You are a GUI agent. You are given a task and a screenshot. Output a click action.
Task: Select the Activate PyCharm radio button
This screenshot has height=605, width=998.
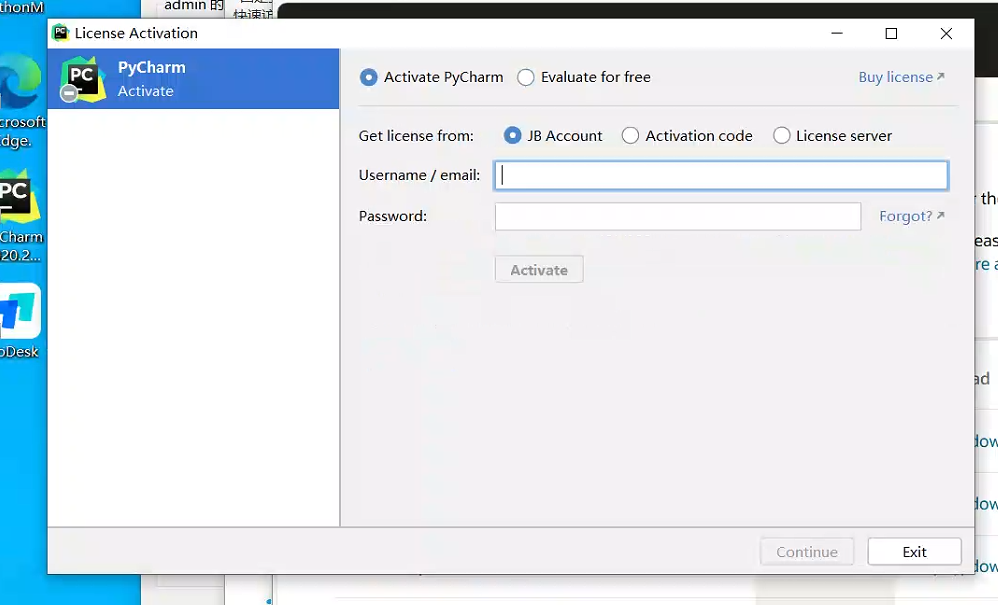click(369, 78)
